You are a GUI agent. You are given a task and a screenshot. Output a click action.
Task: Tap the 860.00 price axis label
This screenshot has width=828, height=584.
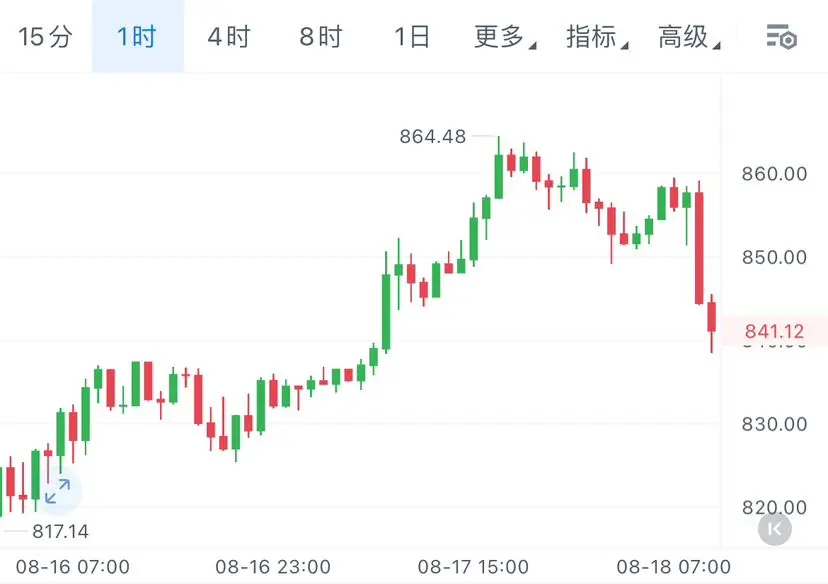coord(774,174)
